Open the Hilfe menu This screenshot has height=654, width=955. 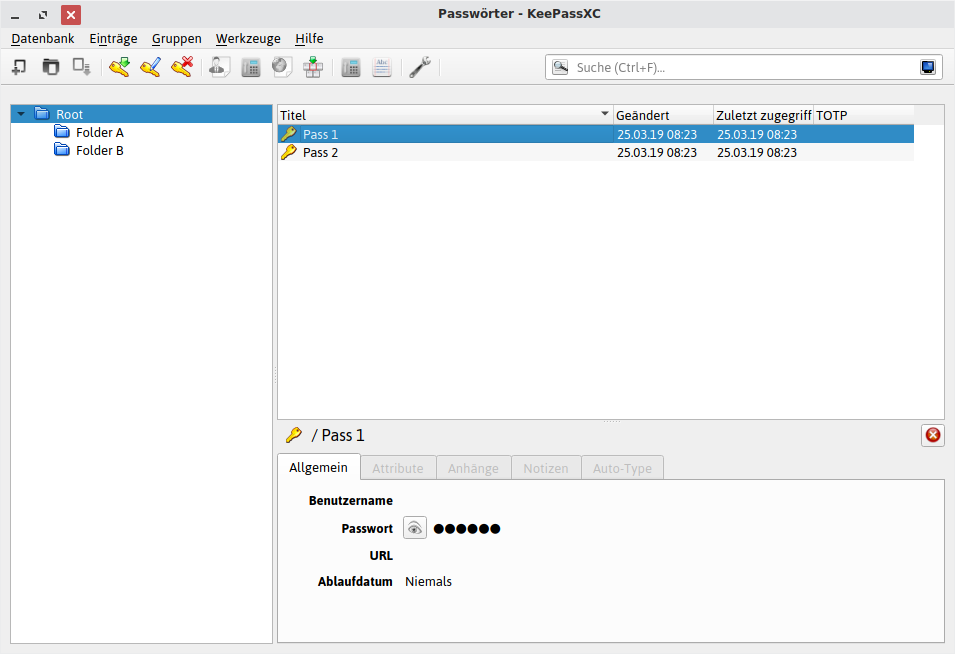(x=309, y=38)
